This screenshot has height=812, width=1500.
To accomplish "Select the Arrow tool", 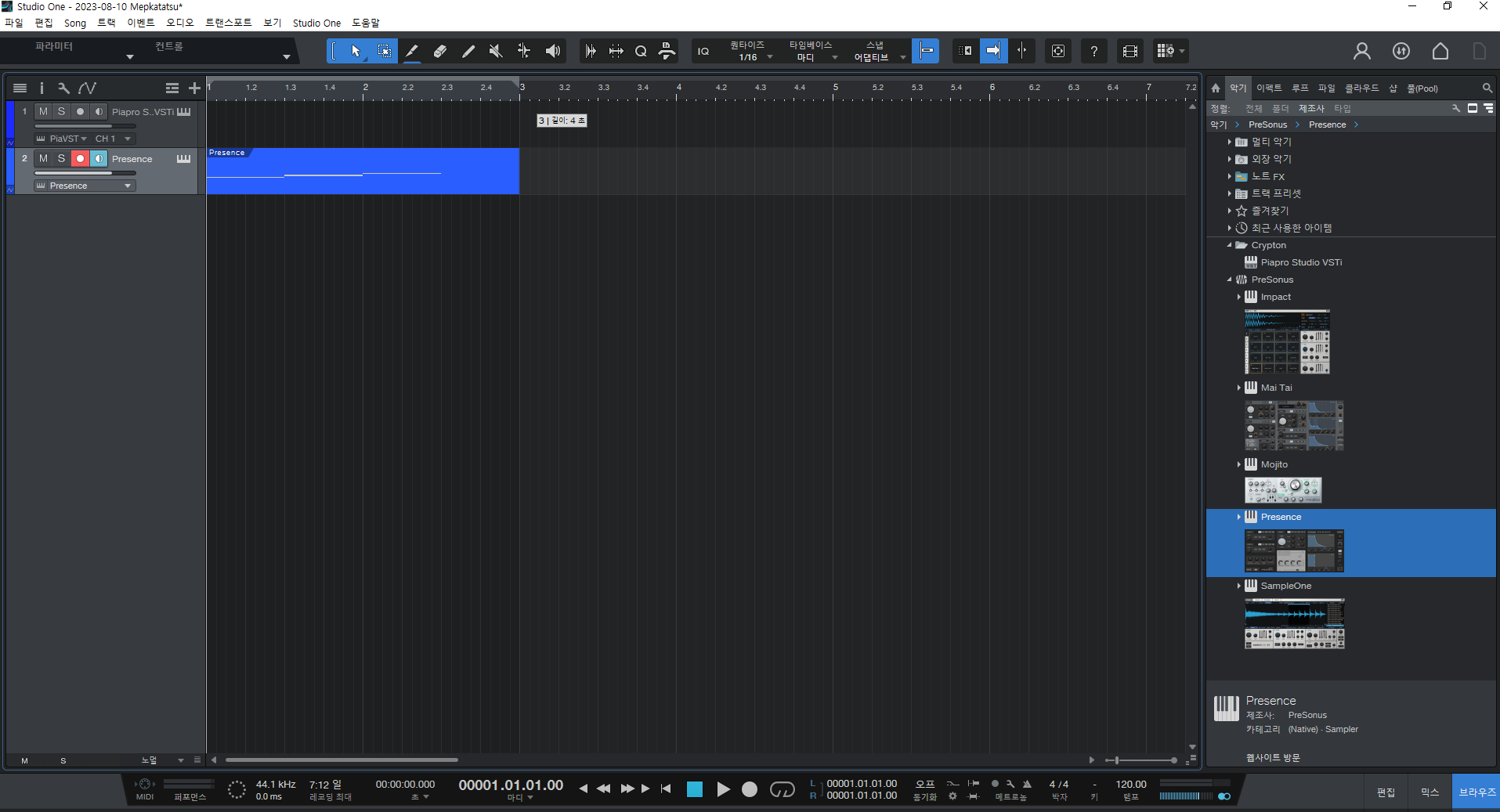I will click(356, 51).
